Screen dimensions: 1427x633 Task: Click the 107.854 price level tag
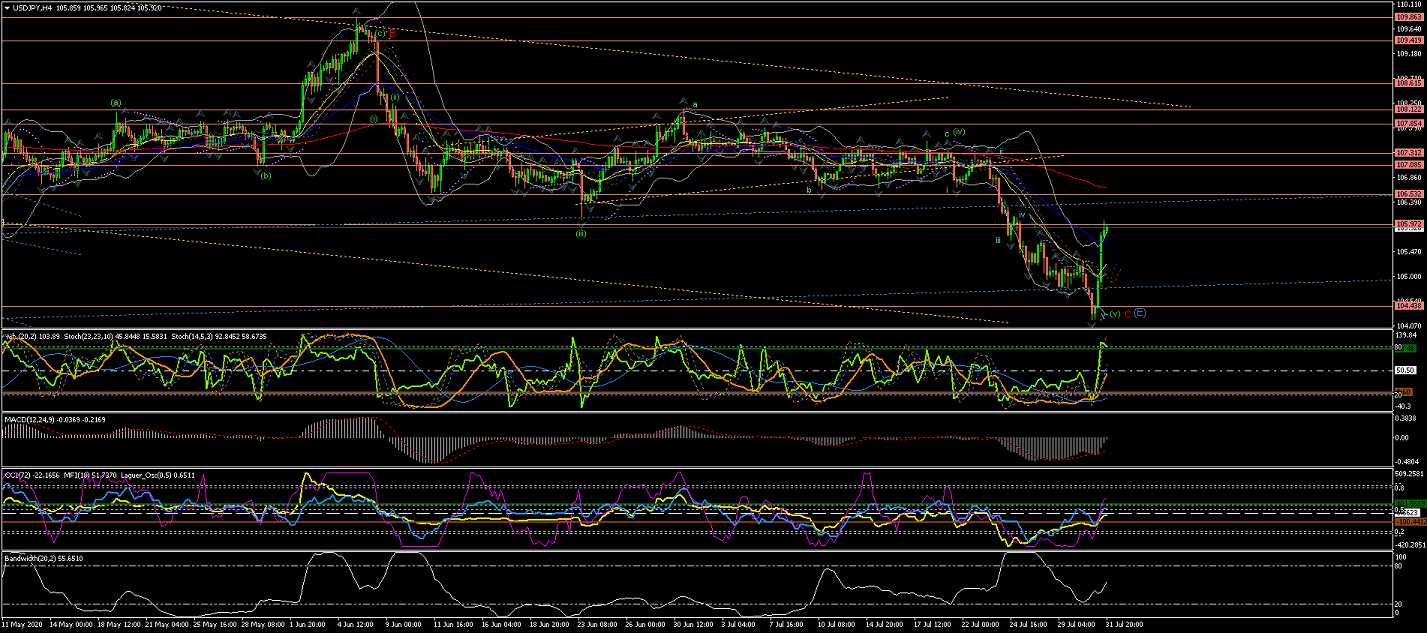pos(1408,124)
